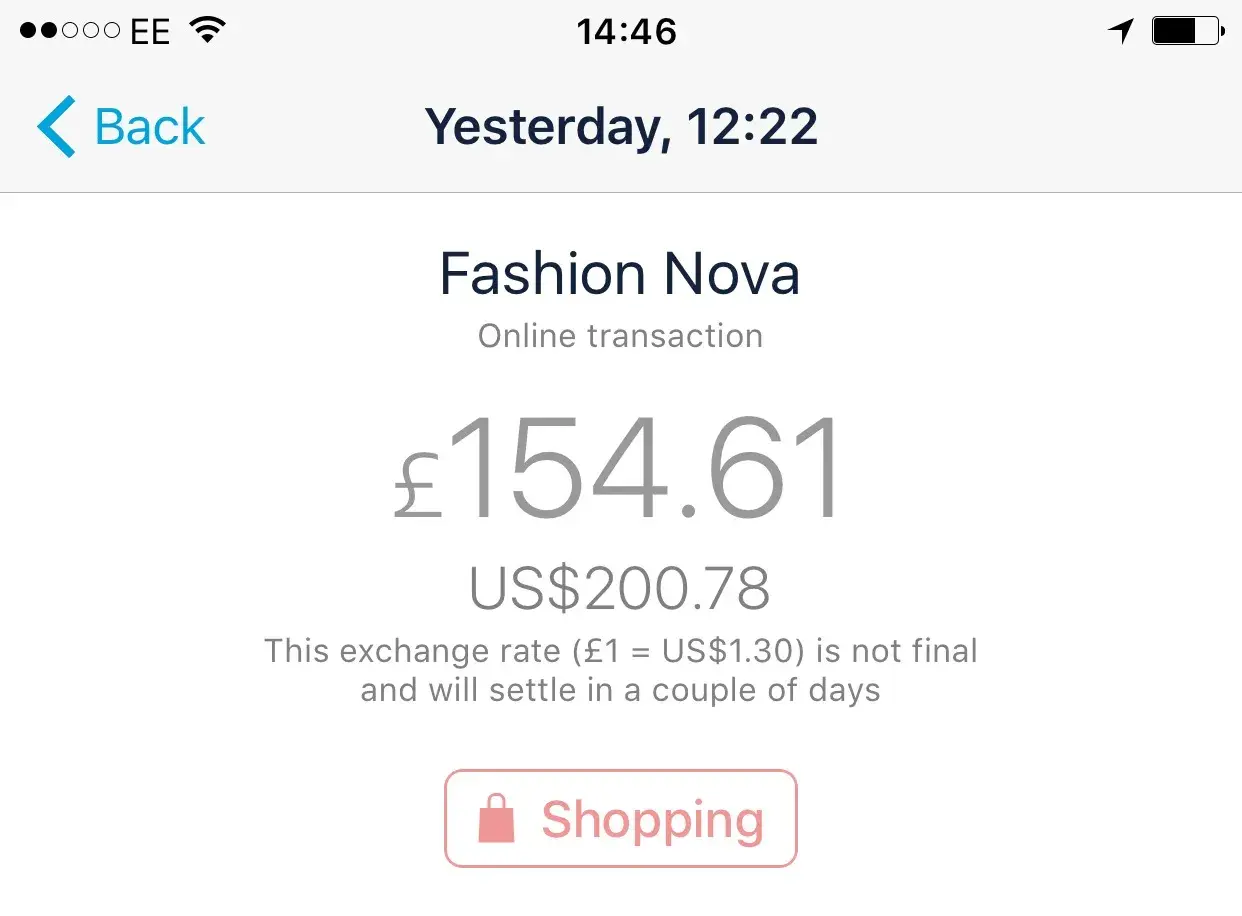Tap the battery indicator icon

[x=1187, y=31]
